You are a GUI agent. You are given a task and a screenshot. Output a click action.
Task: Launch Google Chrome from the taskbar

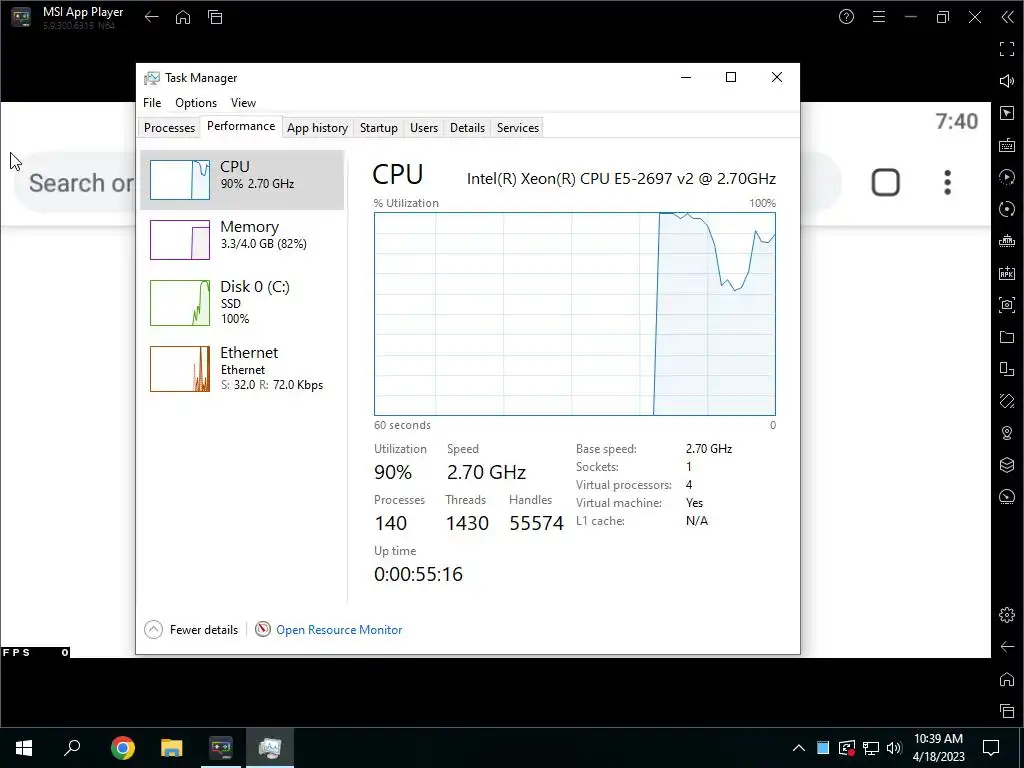click(x=123, y=748)
